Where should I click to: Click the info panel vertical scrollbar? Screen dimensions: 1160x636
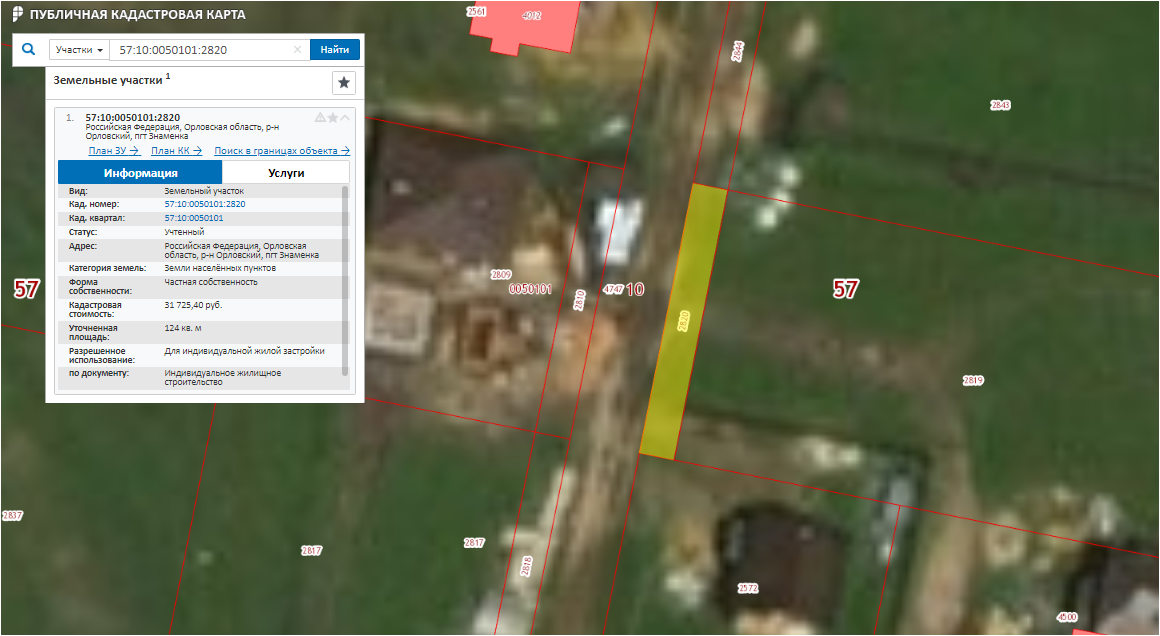tap(346, 280)
